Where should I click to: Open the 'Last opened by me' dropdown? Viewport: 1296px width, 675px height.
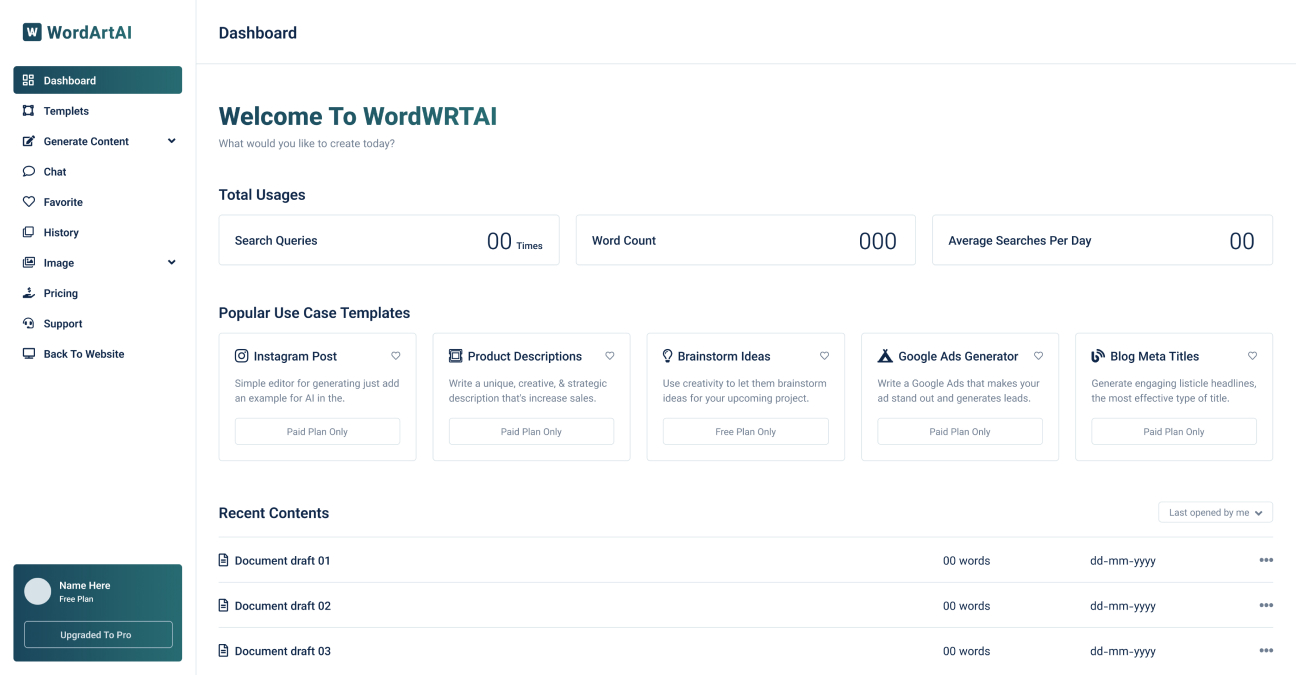tap(1215, 512)
